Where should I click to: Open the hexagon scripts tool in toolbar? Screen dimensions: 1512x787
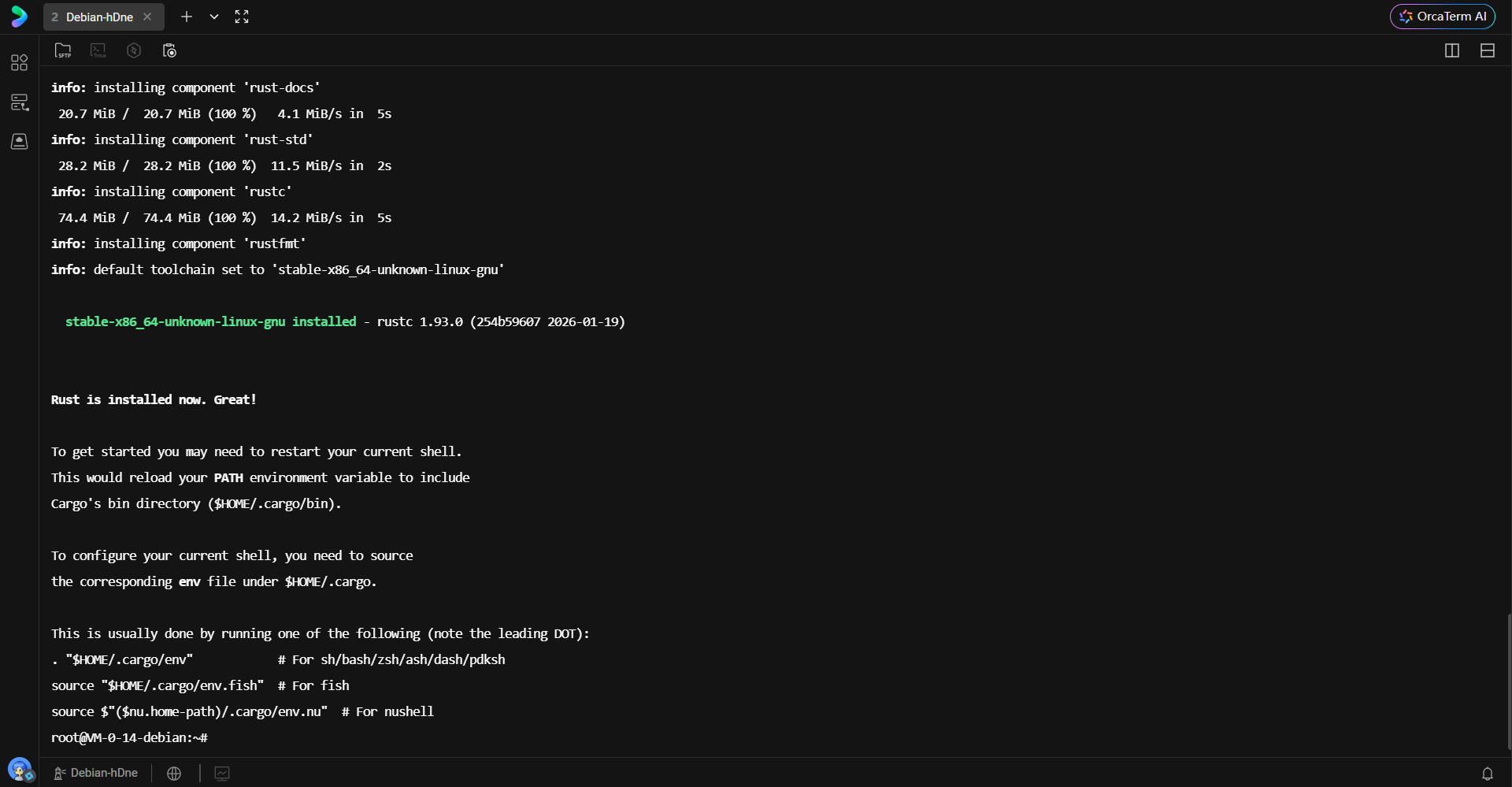click(134, 50)
